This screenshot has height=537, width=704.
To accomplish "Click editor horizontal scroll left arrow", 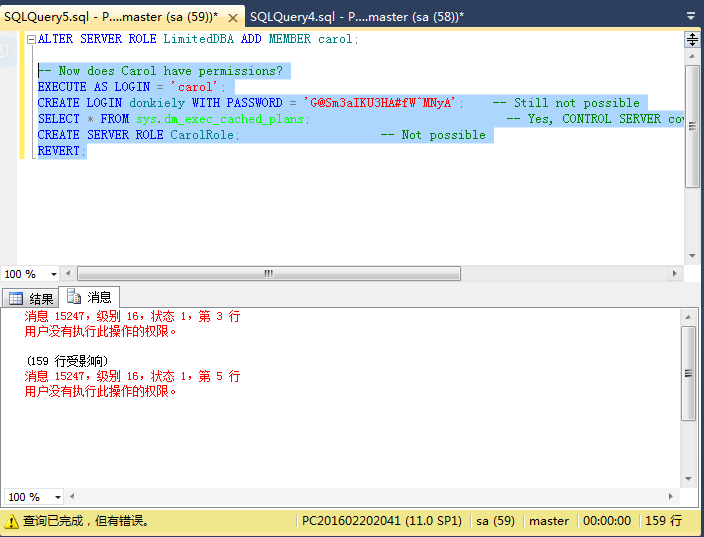I will tap(69, 273).
